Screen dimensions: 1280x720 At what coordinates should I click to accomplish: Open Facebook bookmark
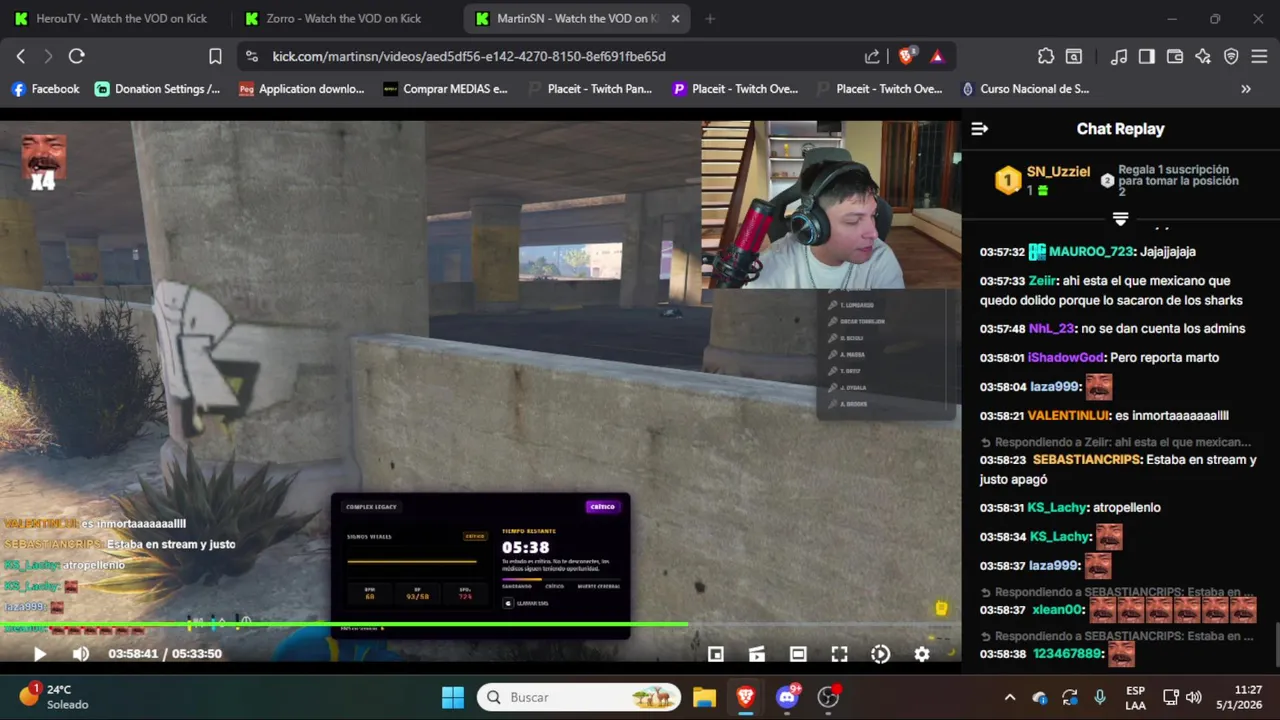[45, 89]
